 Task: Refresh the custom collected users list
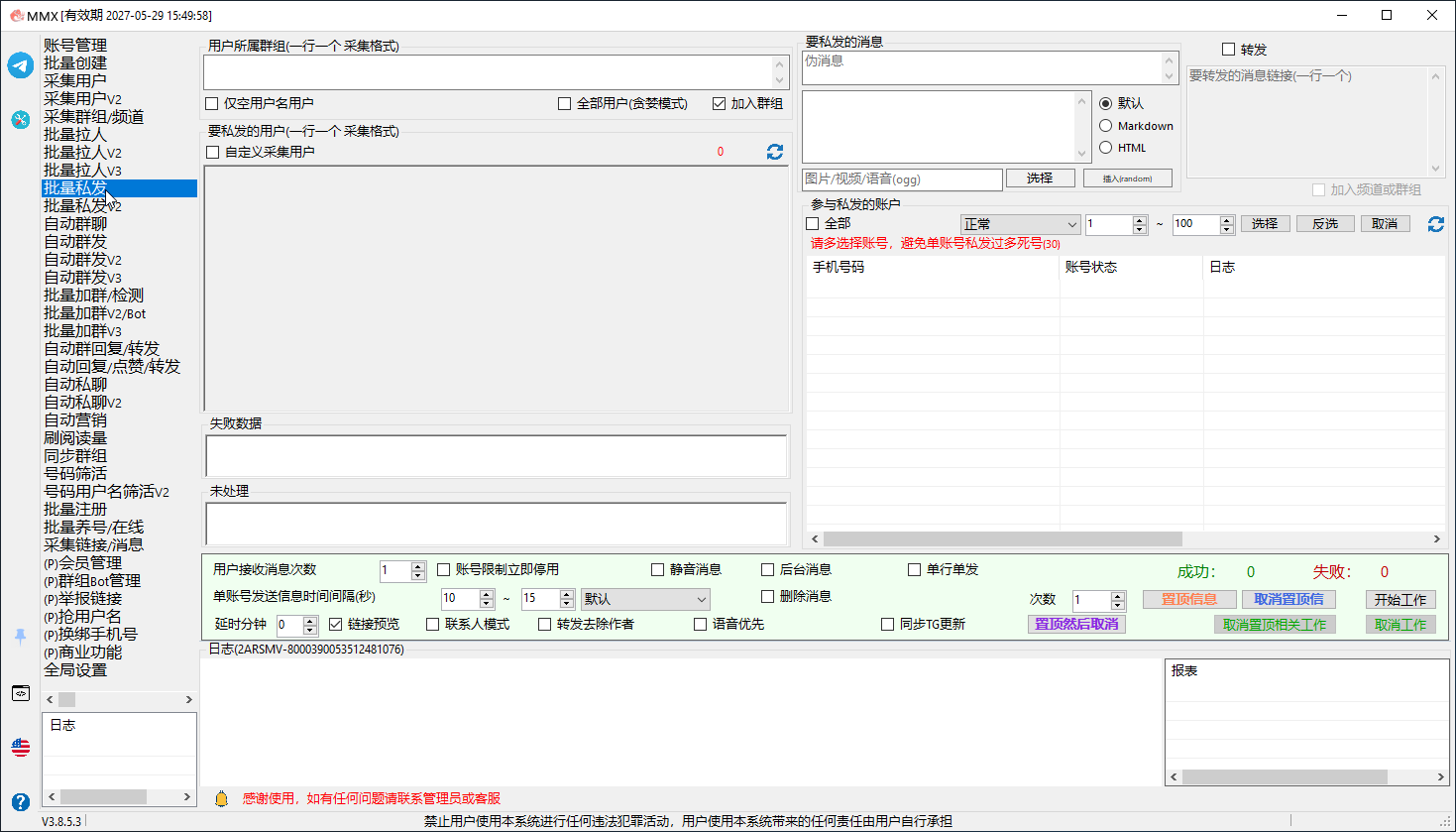coord(775,152)
